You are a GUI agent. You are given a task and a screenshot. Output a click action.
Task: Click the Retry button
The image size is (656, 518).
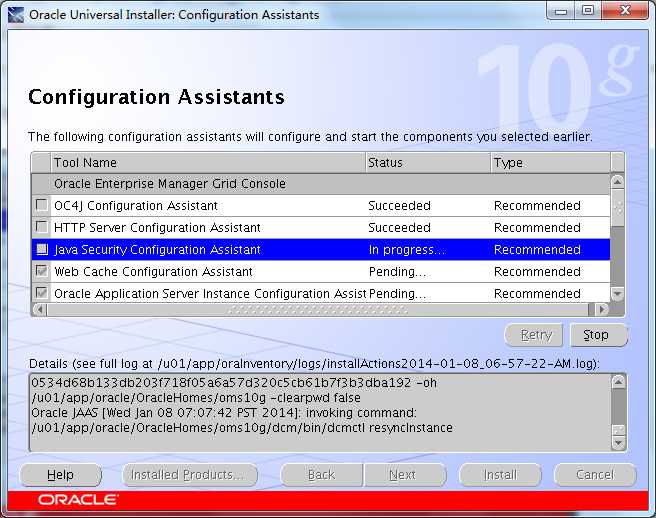534,335
